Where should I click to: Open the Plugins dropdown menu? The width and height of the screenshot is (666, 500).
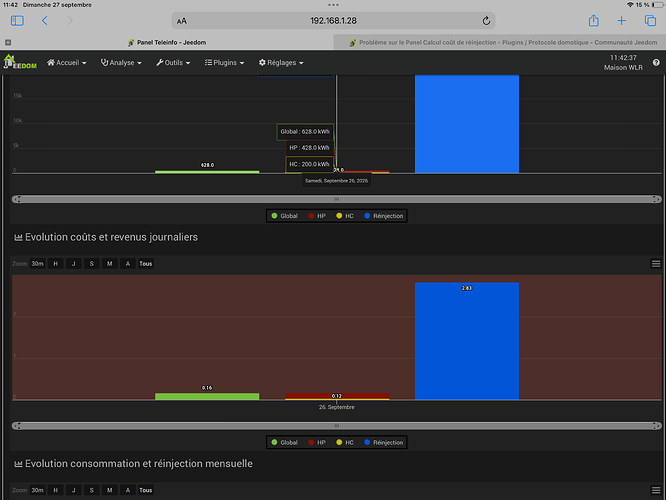(225, 62)
